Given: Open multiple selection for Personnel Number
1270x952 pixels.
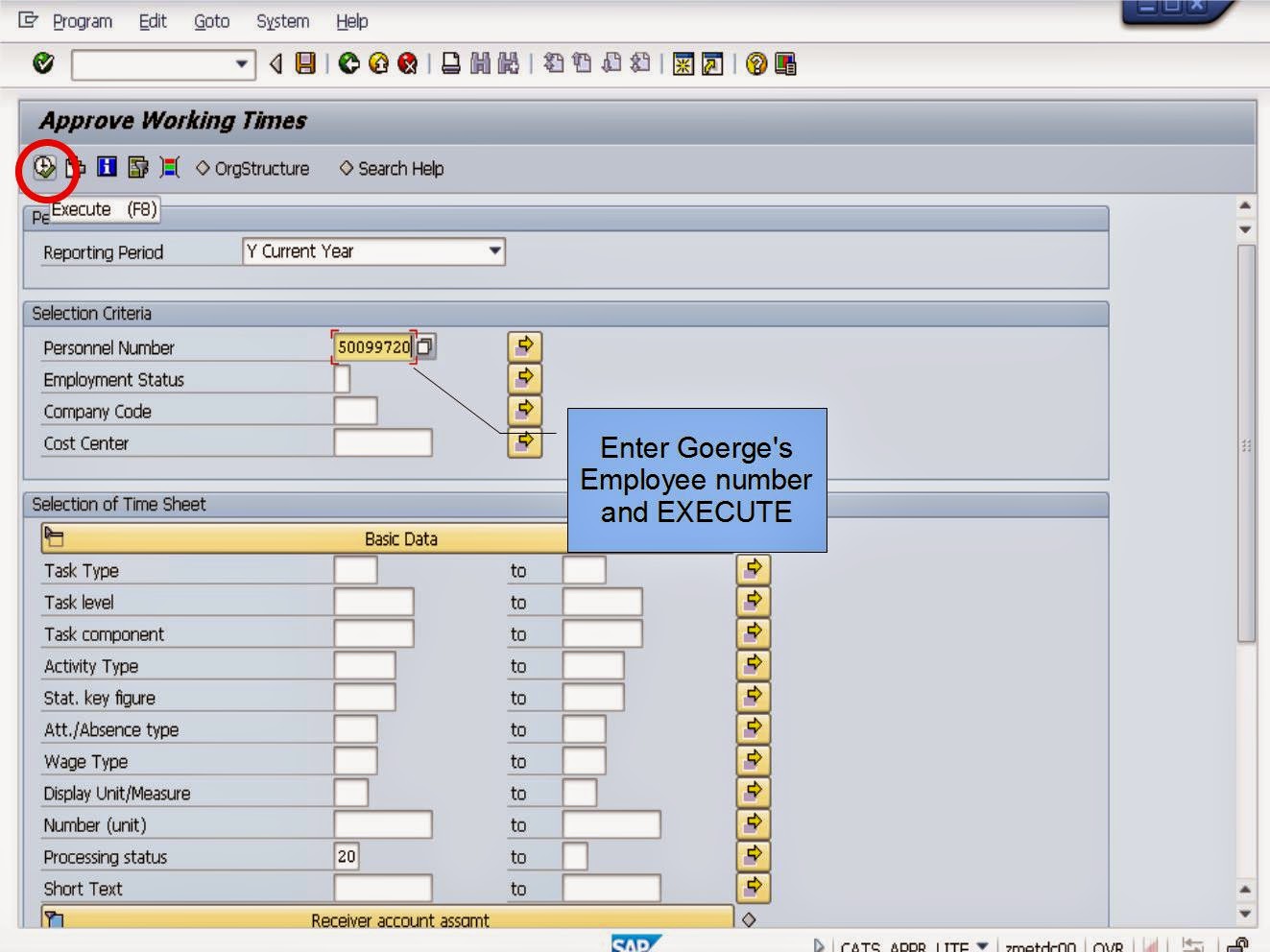Looking at the screenshot, I should [x=524, y=346].
